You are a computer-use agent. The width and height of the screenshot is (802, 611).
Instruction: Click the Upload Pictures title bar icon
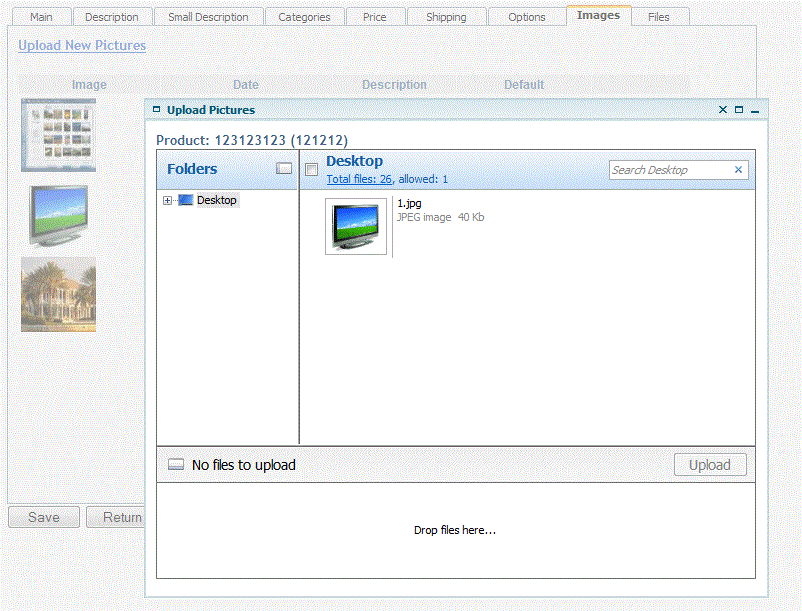(157, 110)
